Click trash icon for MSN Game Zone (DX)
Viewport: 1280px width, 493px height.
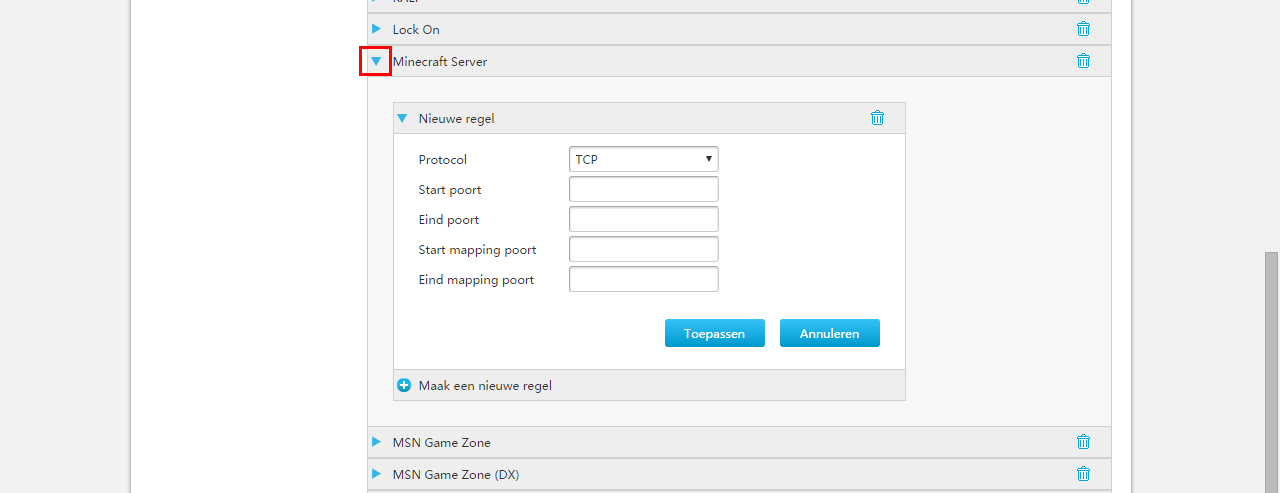tap(1083, 474)
